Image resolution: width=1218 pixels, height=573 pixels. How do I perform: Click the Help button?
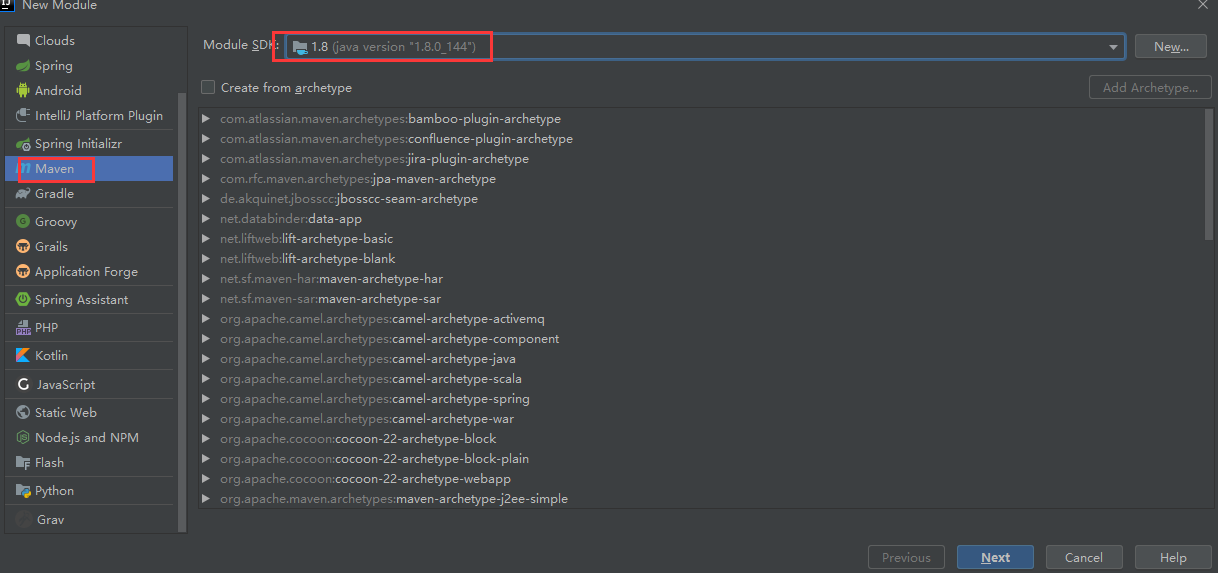pos(1173,558)
